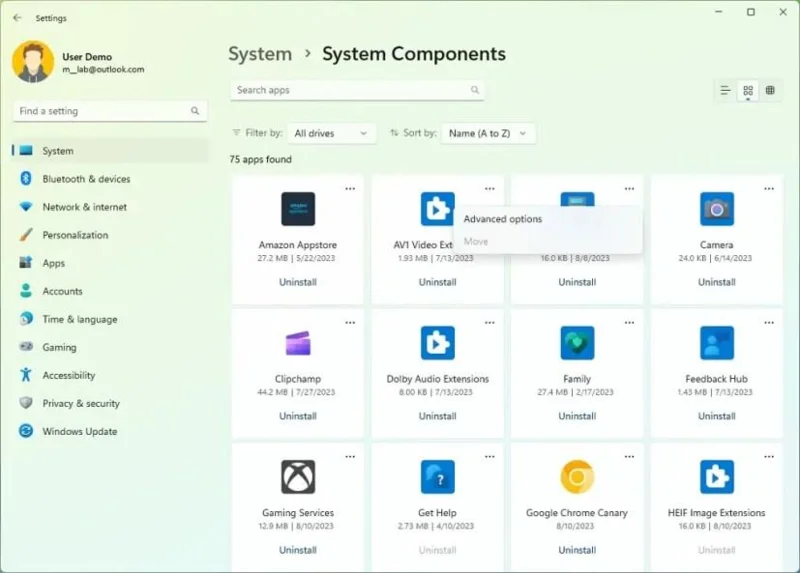
Task: Uninstall the Camera app
Action: [x=717, y=282]
